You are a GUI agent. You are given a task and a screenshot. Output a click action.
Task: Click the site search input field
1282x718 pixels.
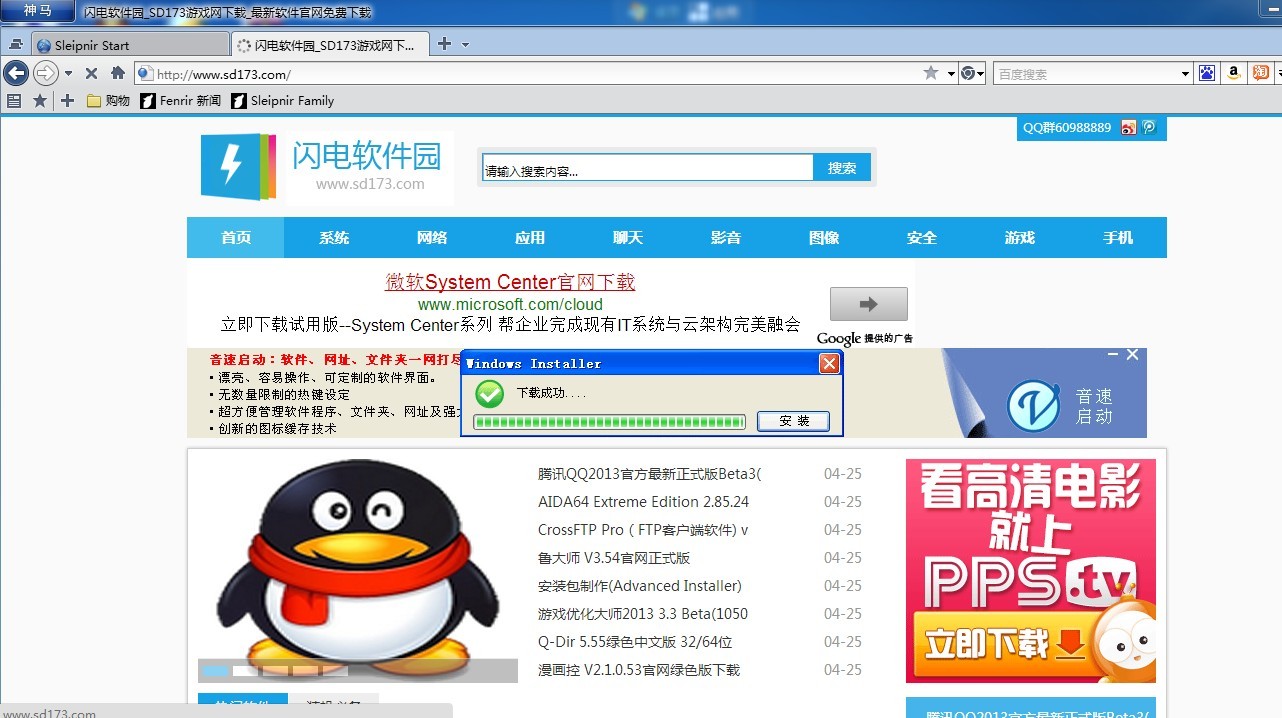pos(647,168)
